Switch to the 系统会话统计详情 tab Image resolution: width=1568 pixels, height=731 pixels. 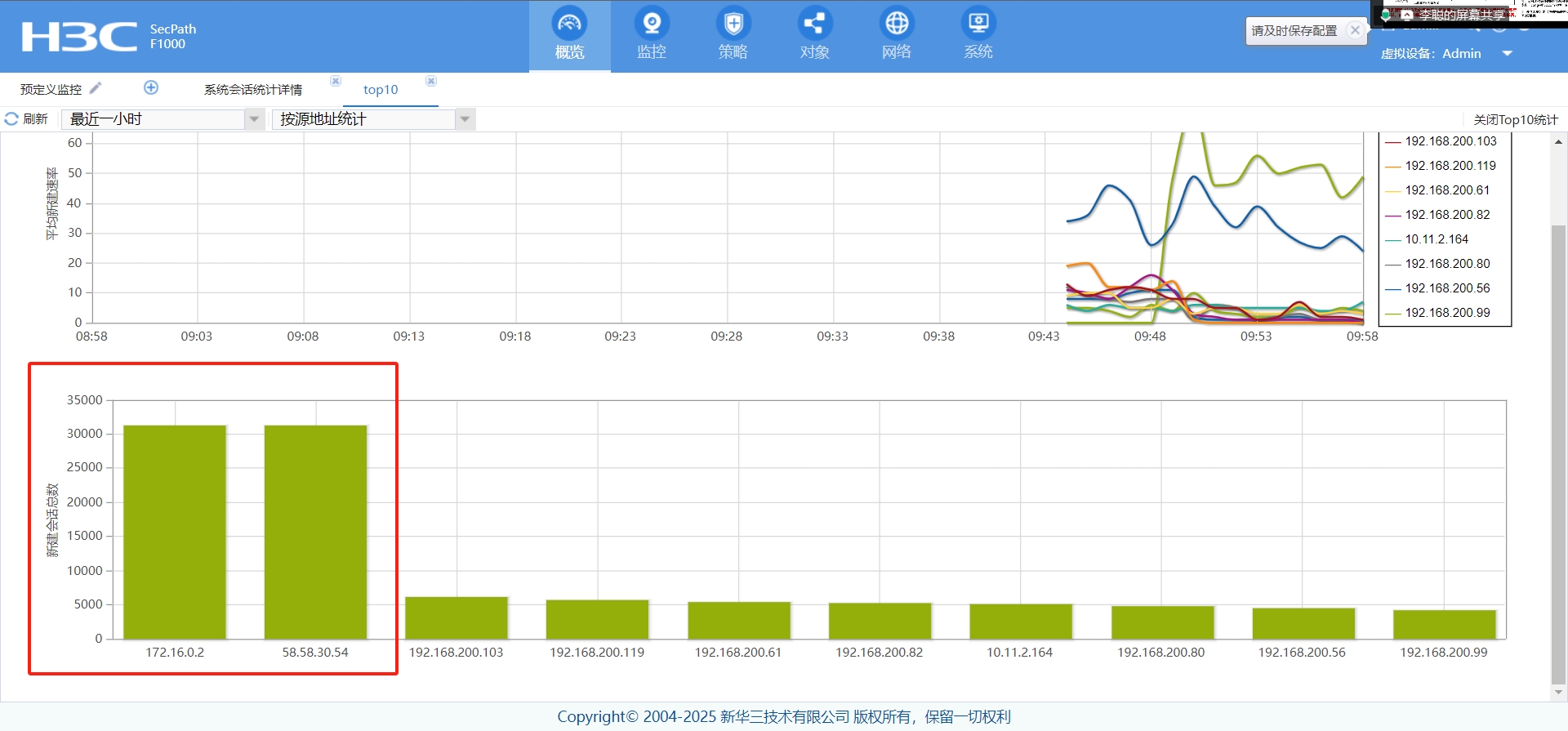(253, 89)
